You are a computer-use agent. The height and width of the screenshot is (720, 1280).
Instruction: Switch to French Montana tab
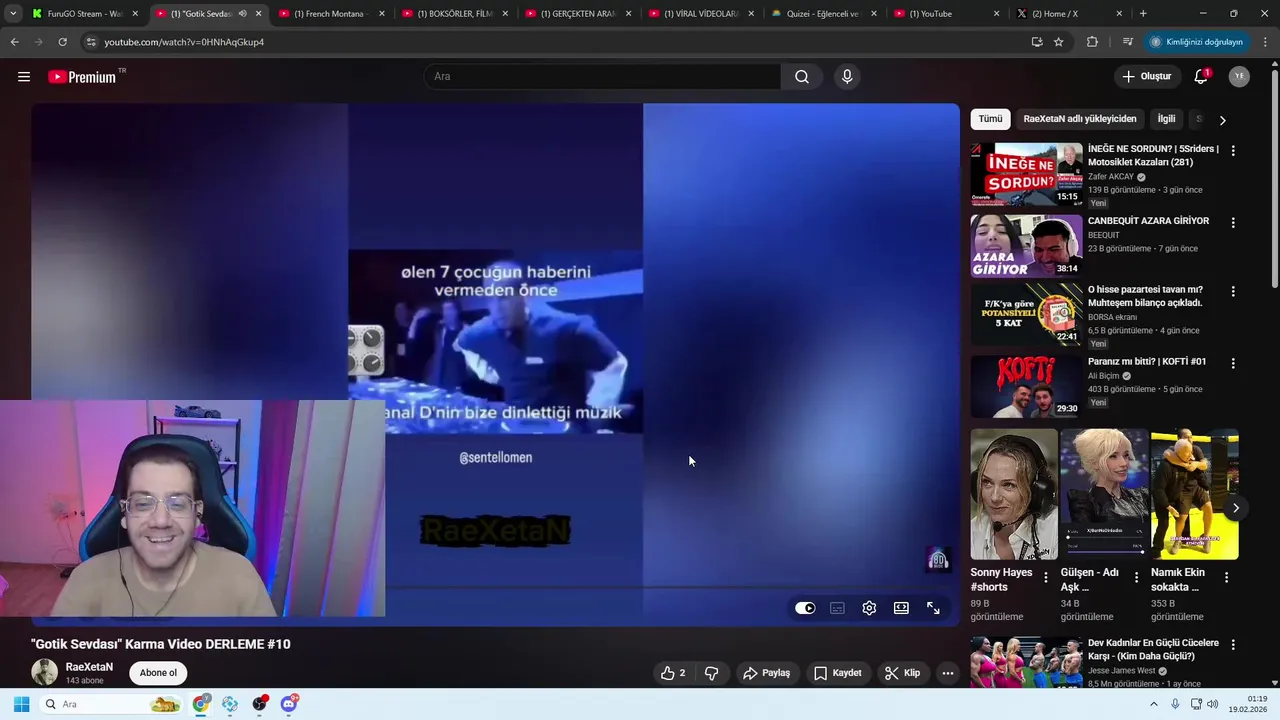point(331,14)
